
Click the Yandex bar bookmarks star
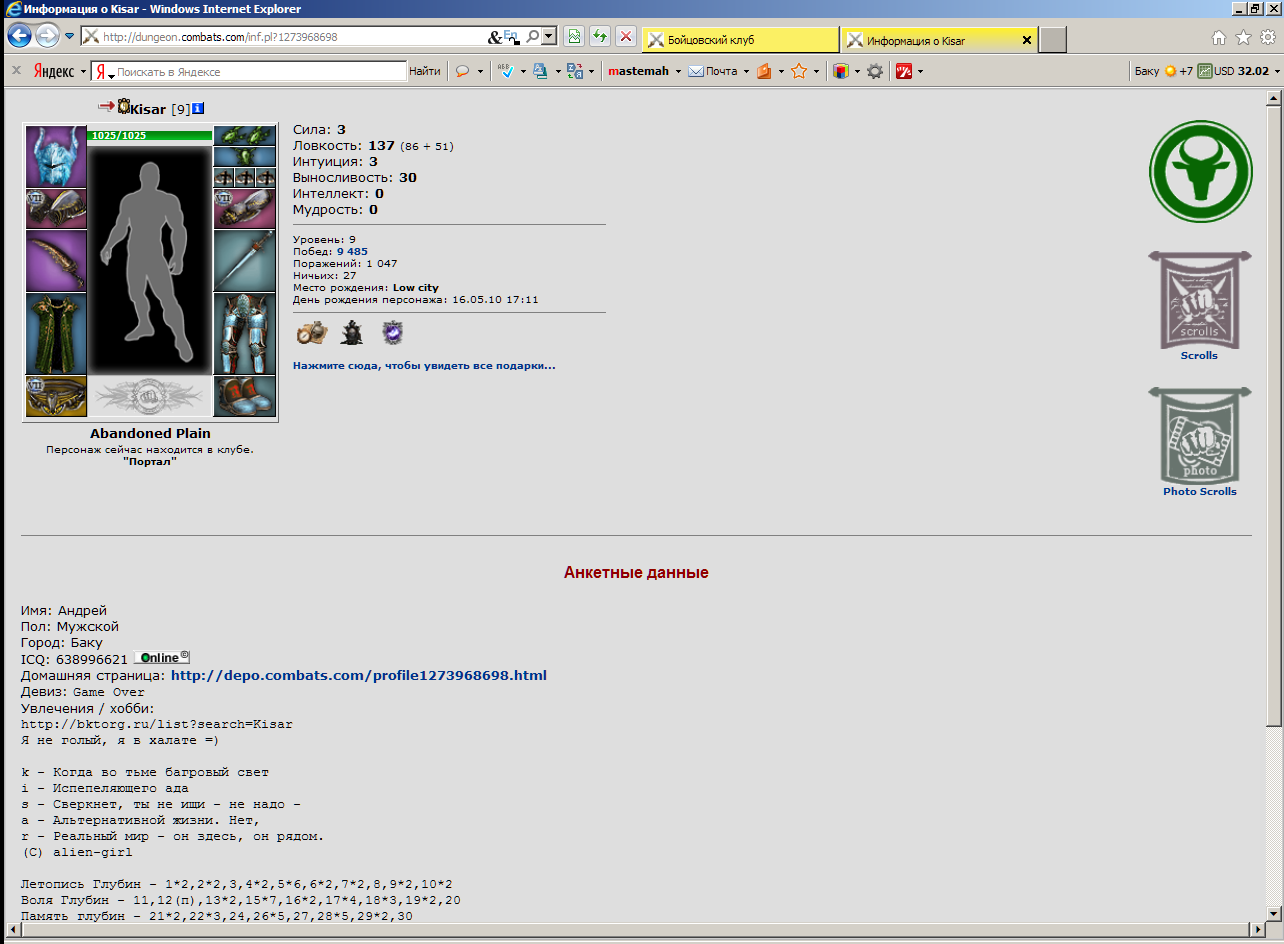coord(799,71)
